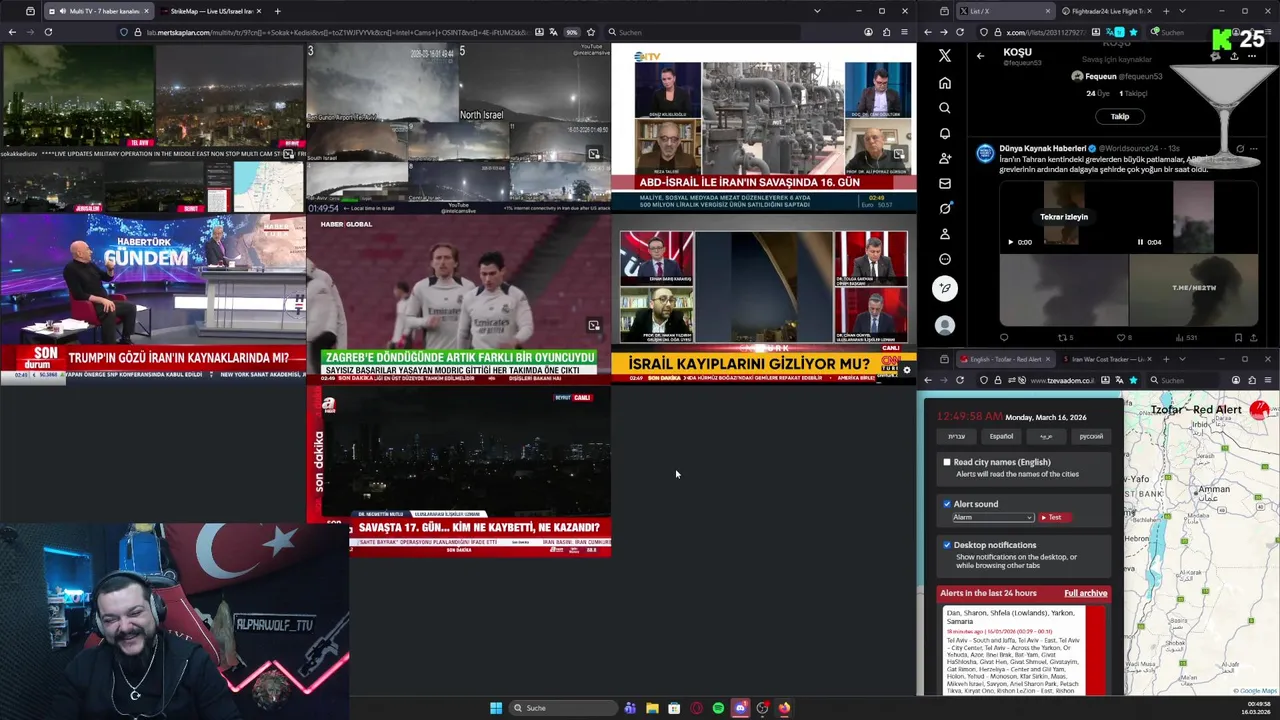Click the X logo in sidebar
This screenshot has height=720, width=1280.
click(x=945, y=56)
